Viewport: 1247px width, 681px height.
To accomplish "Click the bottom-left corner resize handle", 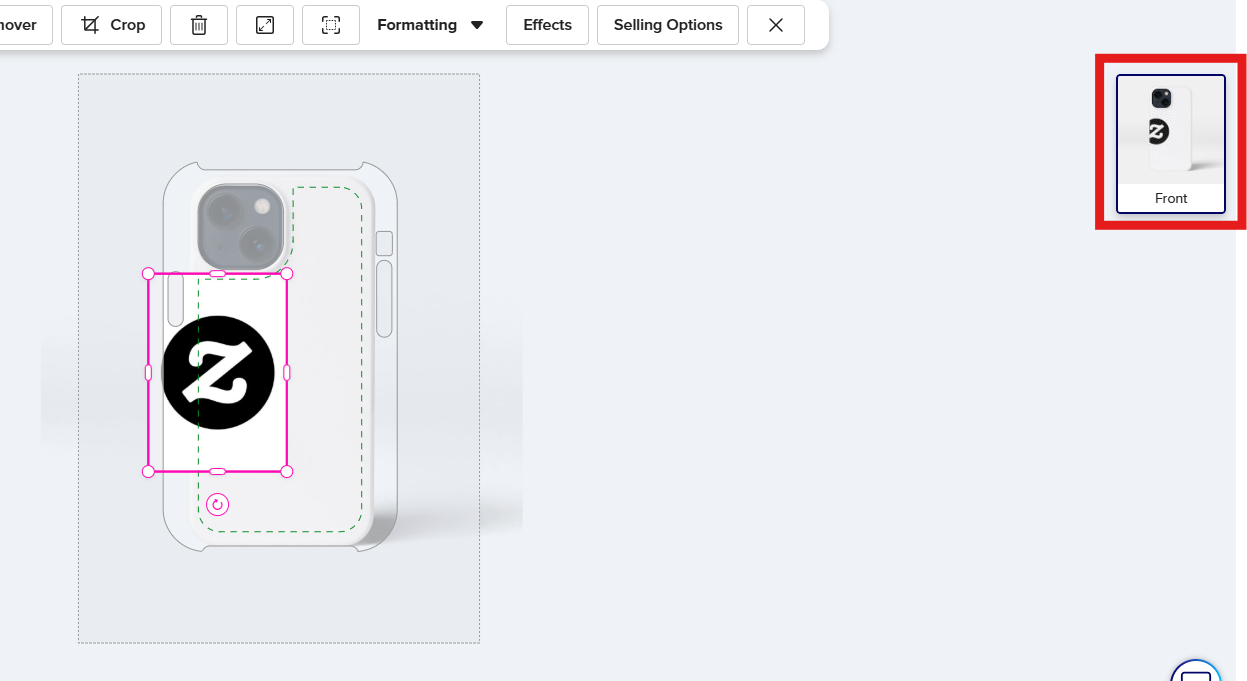I will point(148,471).
